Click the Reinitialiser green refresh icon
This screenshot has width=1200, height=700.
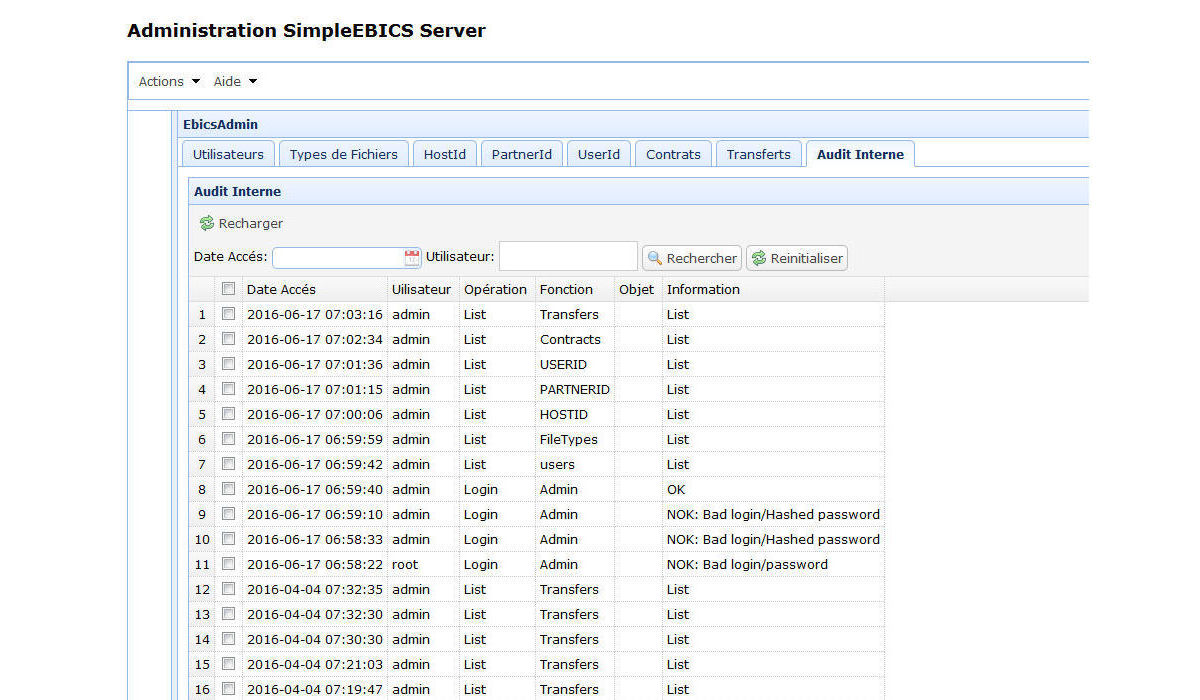tap(758, 258)
